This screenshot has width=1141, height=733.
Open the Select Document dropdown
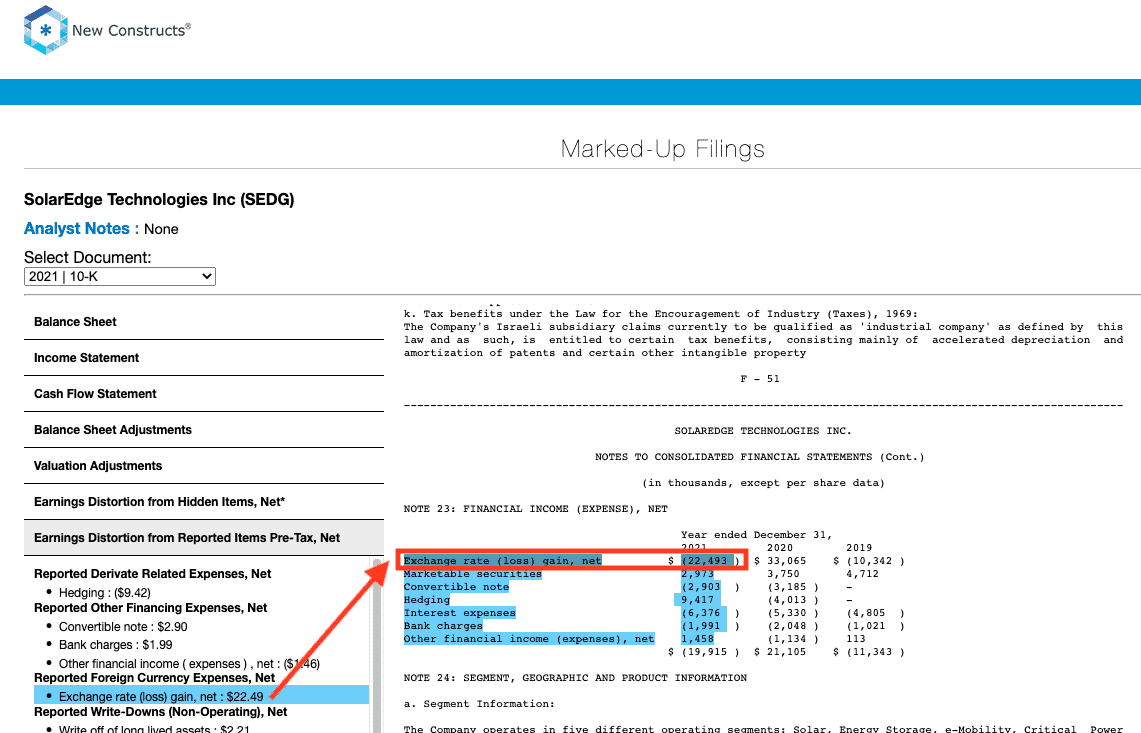click(120, 277)
